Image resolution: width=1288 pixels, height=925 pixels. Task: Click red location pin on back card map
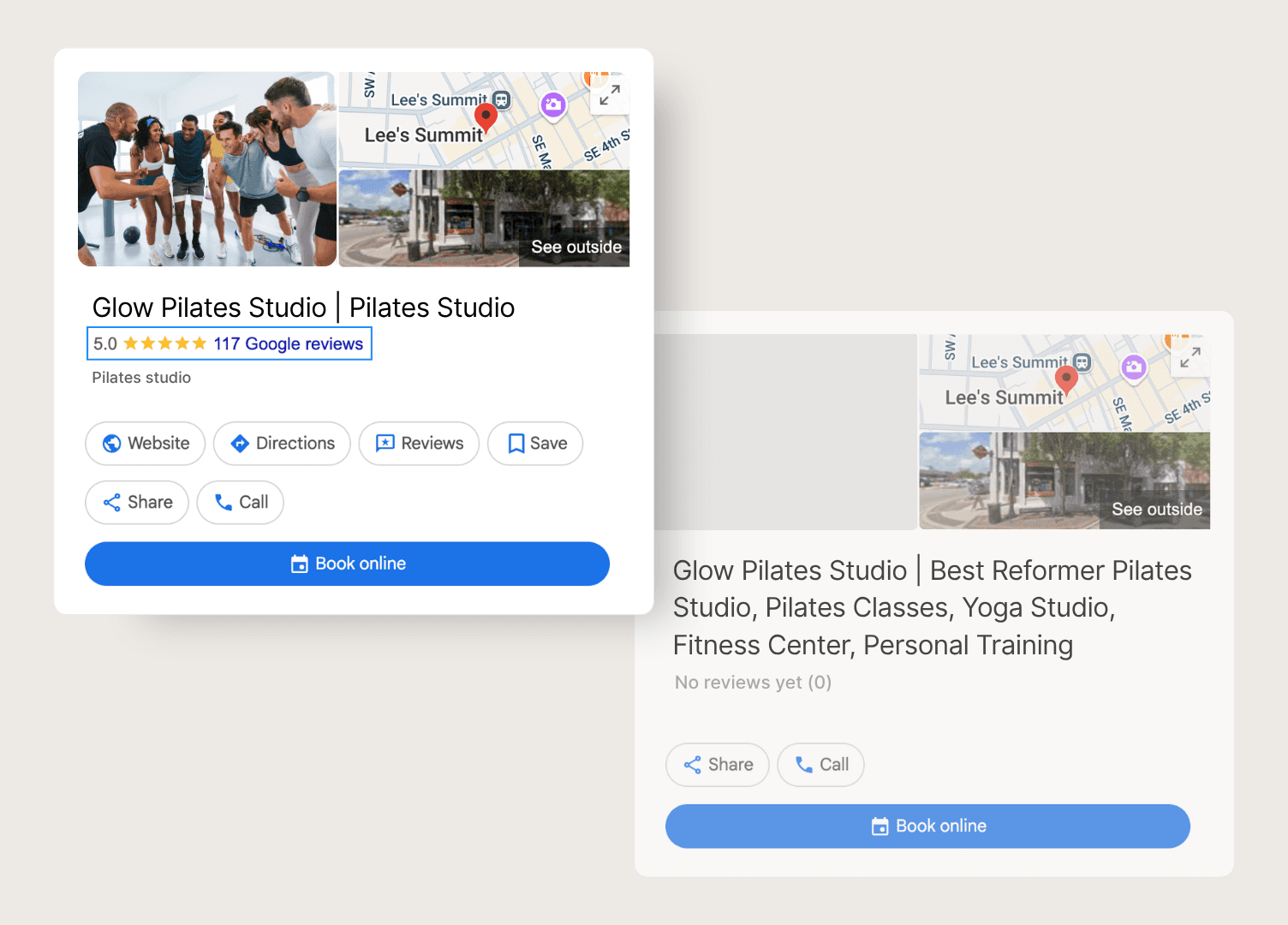pos(1066,380)
